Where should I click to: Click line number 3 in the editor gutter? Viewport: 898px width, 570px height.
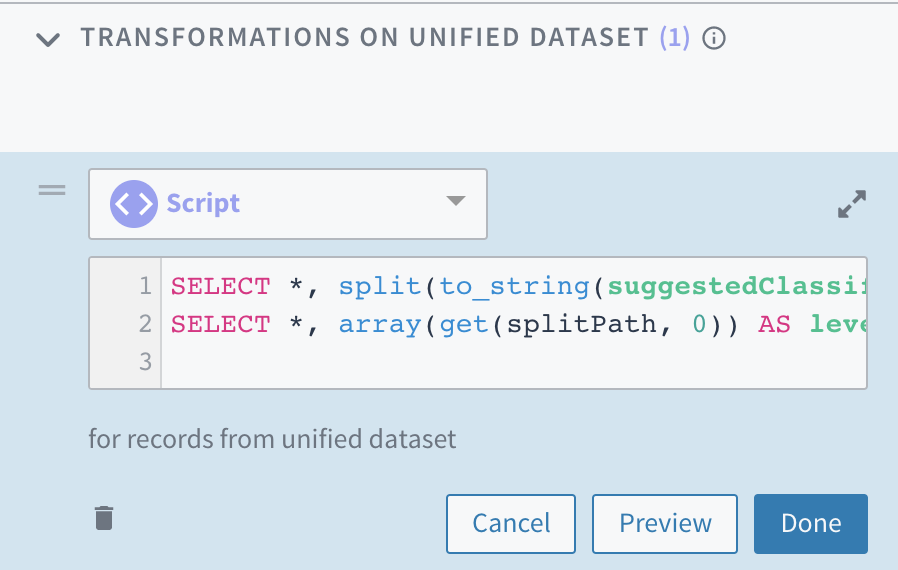(145, 361)
